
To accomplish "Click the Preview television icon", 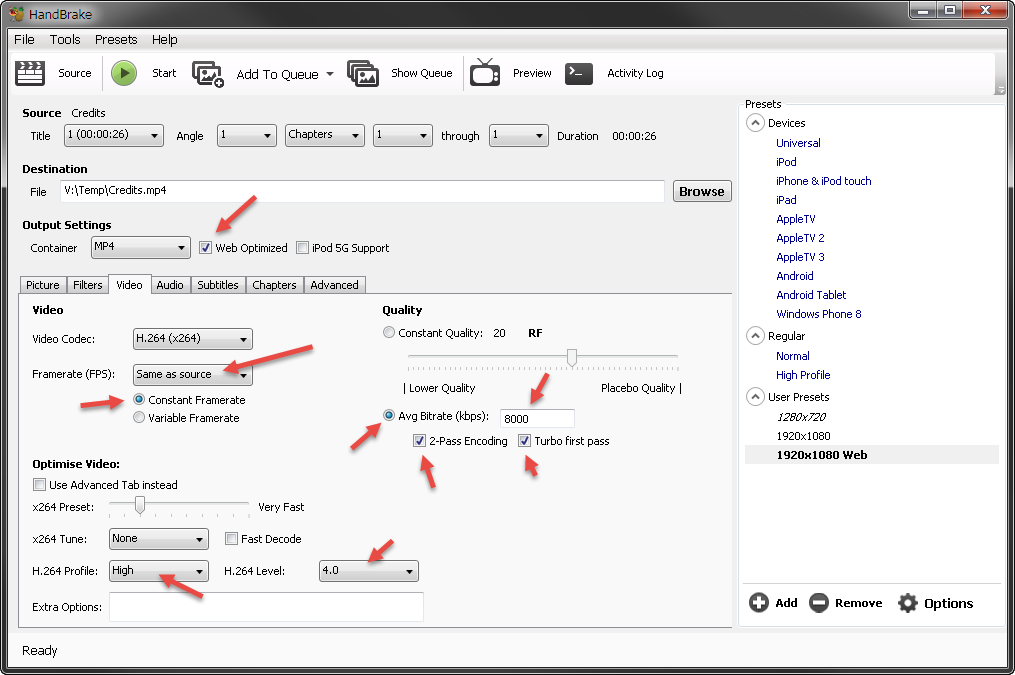I will tap(485, 72).
